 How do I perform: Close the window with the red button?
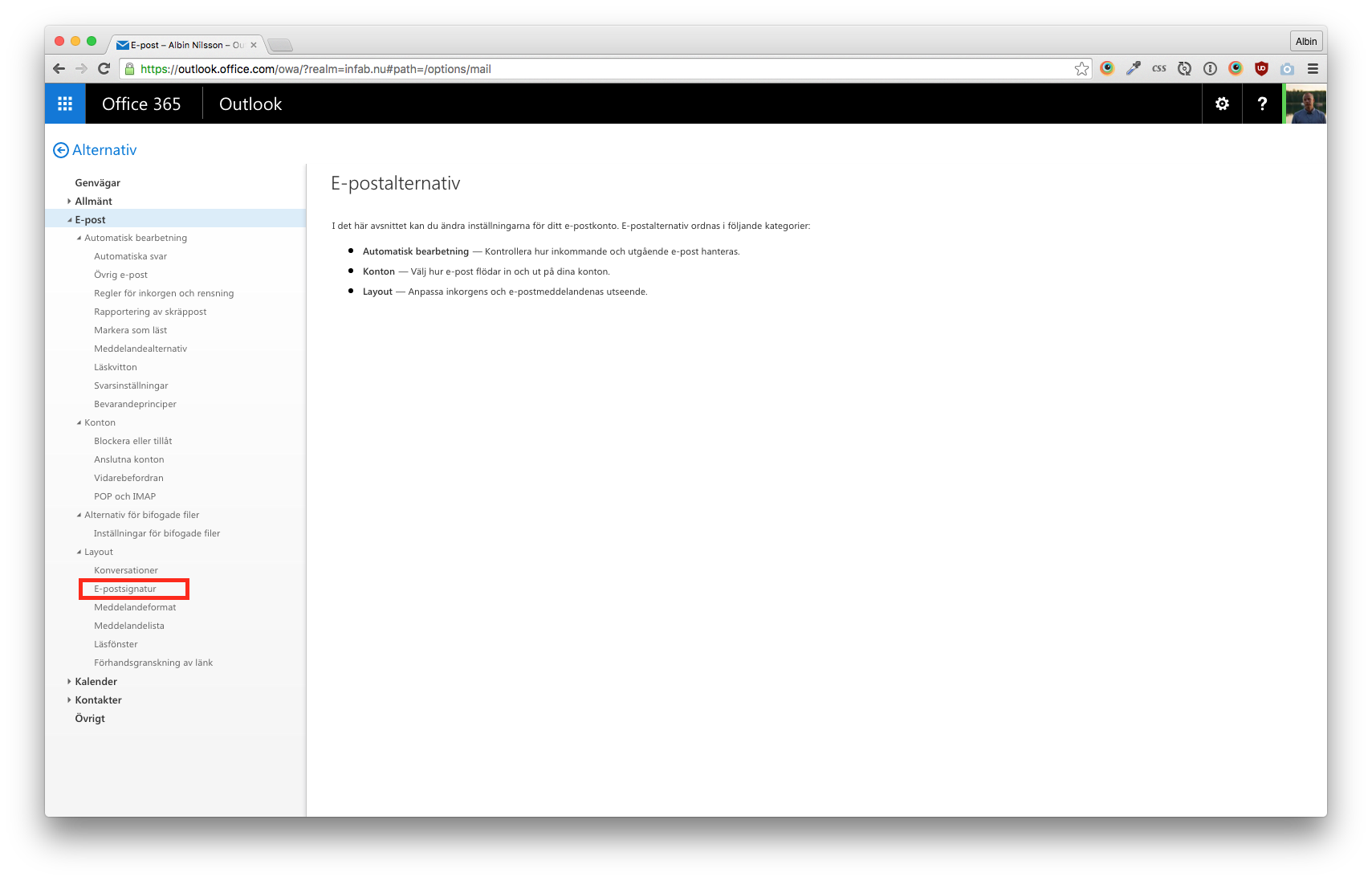(x=59, y=41)
